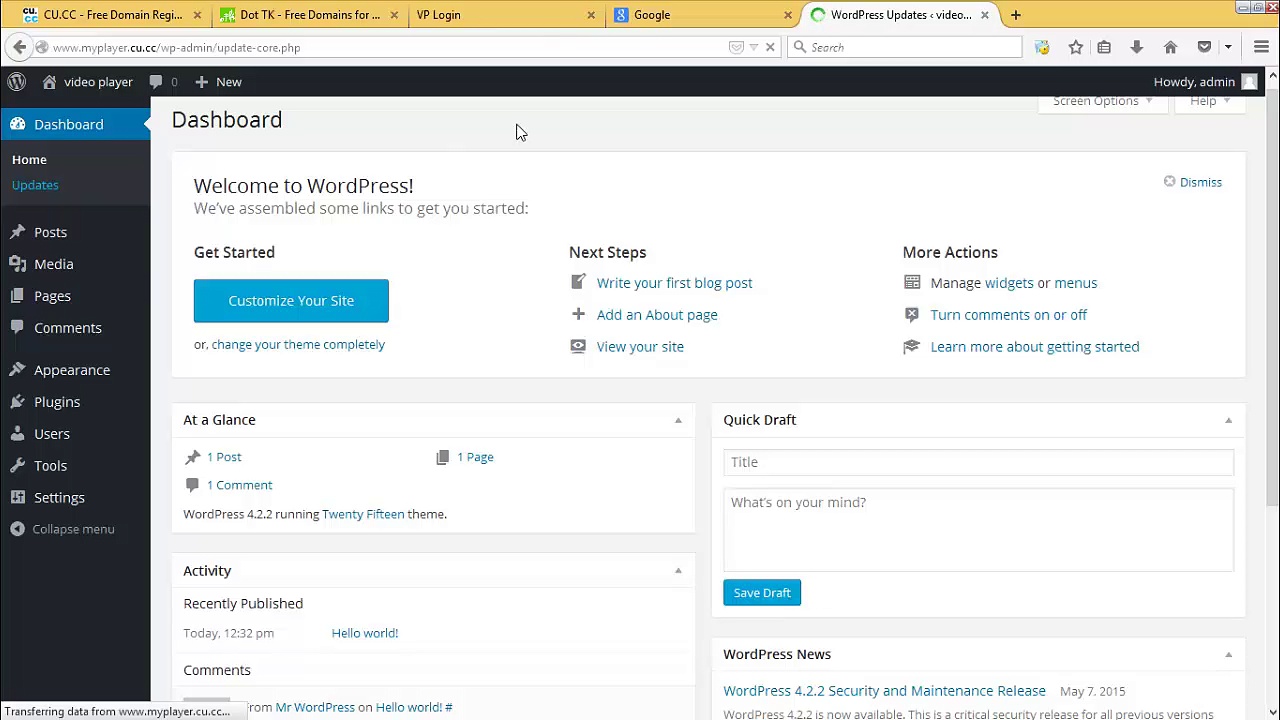Click Turn comments on or off
The image size is (1280, 720).
[x=1008, y=315]
